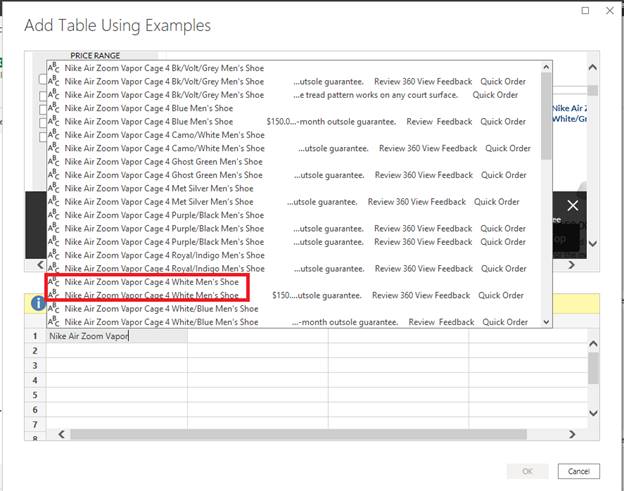
Task: Click web preview scroll down arrow
Action: pyautogui.click(x=593, y=244)
